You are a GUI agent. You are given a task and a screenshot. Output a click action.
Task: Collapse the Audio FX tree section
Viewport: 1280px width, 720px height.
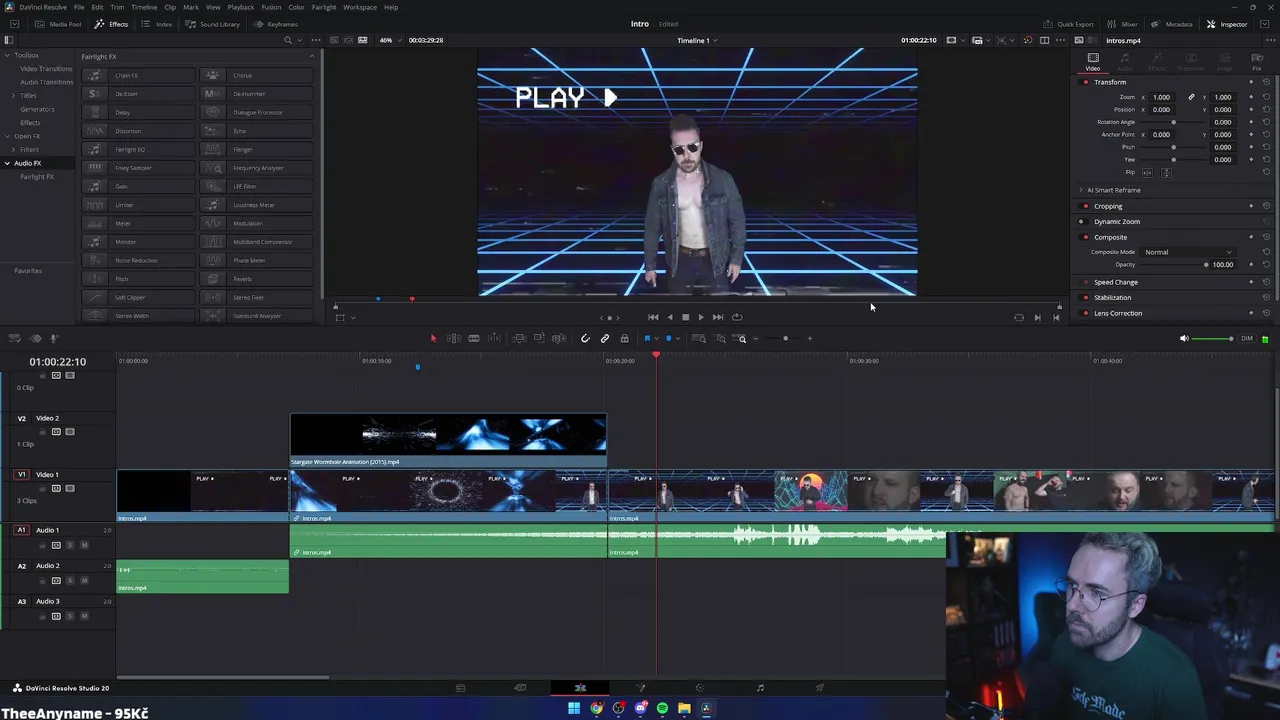(7, 163)
